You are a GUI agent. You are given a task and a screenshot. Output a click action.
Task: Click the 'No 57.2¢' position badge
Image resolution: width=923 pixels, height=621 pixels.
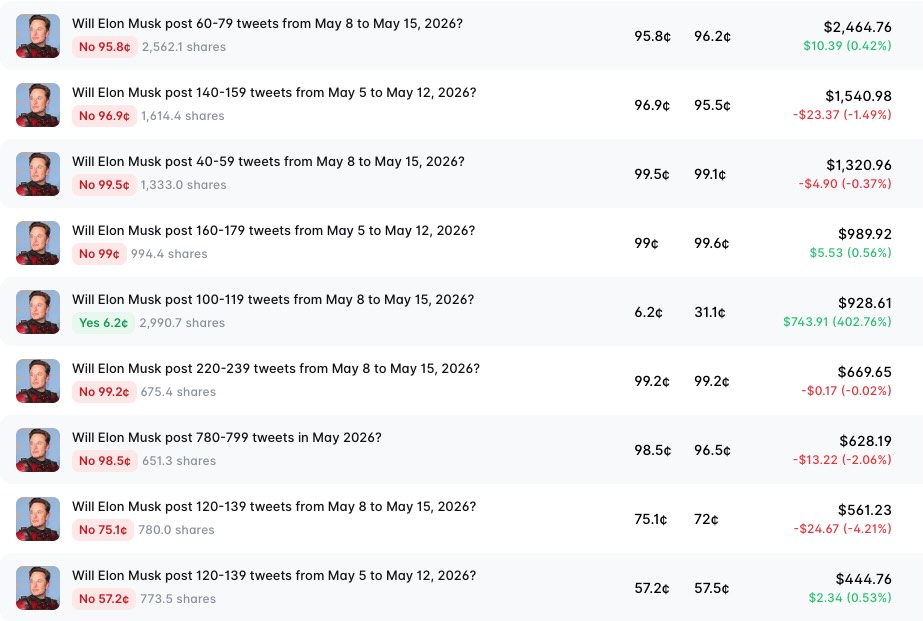(104, 599)
